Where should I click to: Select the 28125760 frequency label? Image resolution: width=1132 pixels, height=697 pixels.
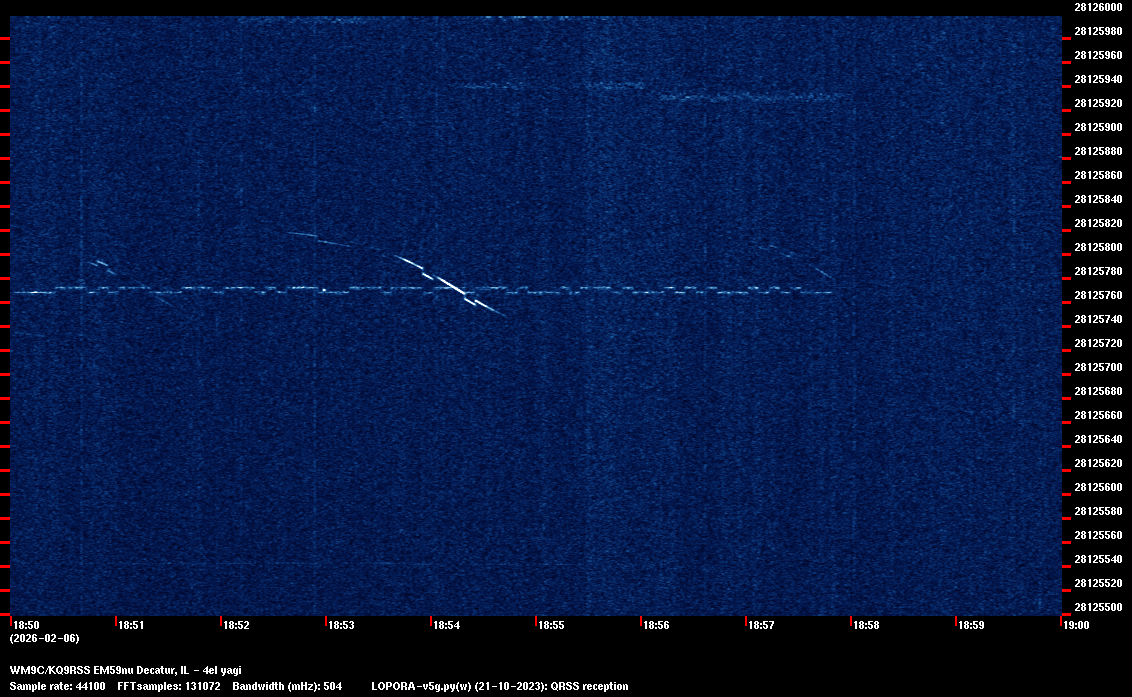pos(1097,295)
